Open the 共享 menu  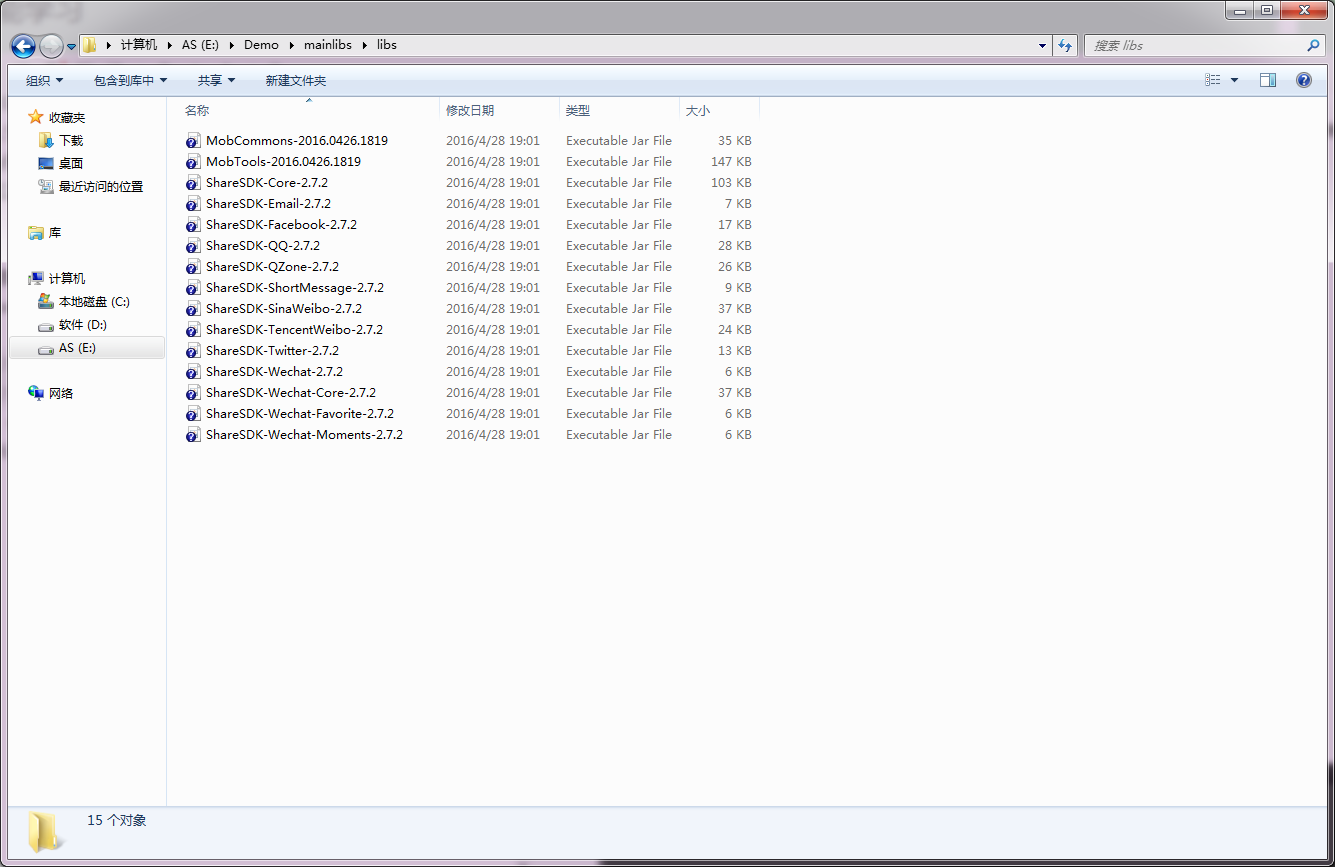[216, 80]
